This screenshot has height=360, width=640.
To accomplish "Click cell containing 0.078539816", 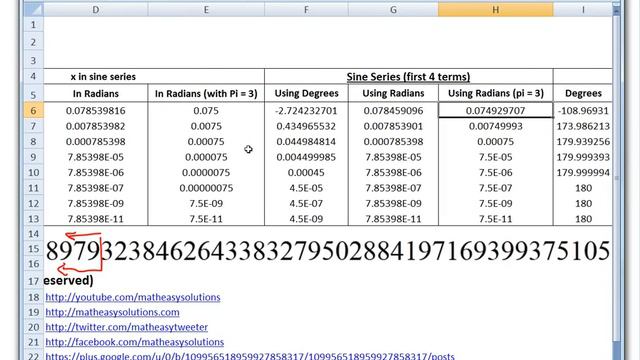I will pyautogui.click(x=96, y=111).
